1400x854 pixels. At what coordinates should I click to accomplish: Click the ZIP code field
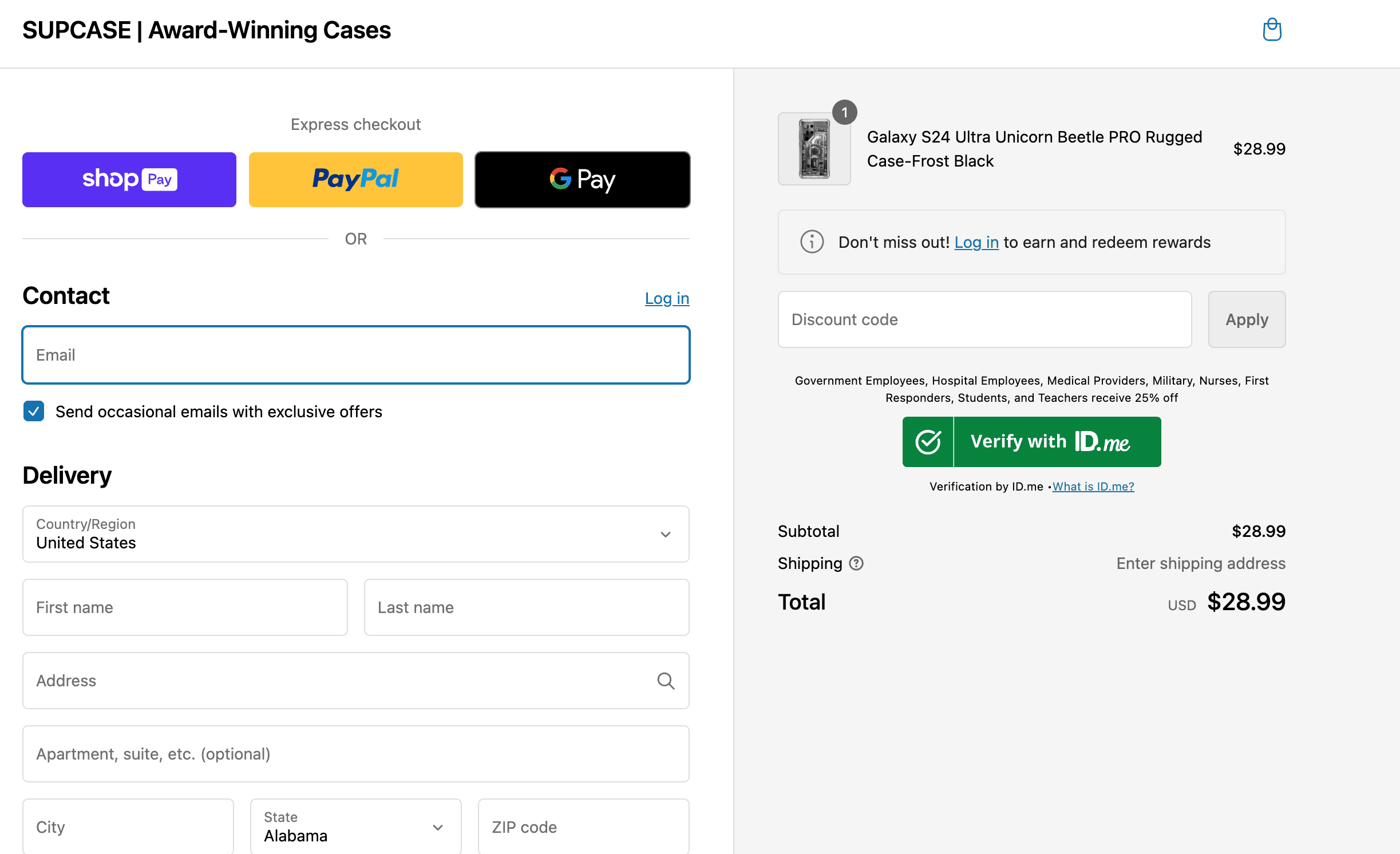584,827
